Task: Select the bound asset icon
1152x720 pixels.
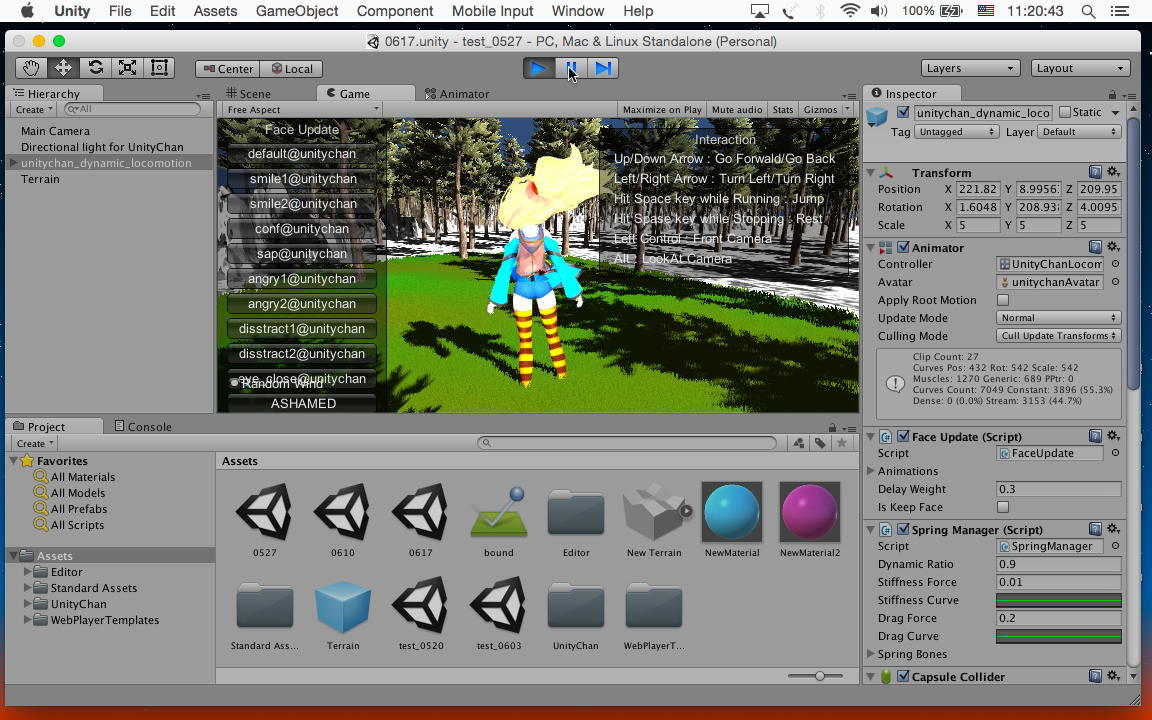Action: pos(499,512)
